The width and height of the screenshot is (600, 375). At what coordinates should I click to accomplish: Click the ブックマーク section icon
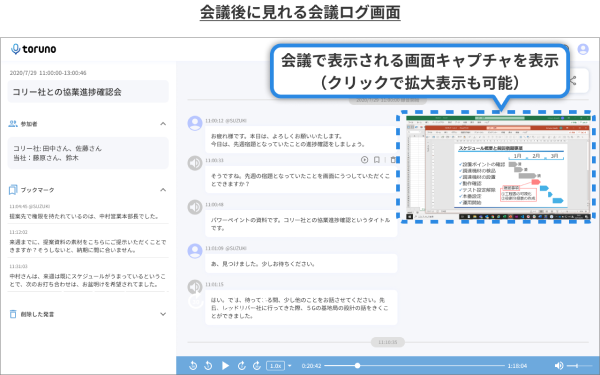13,190
